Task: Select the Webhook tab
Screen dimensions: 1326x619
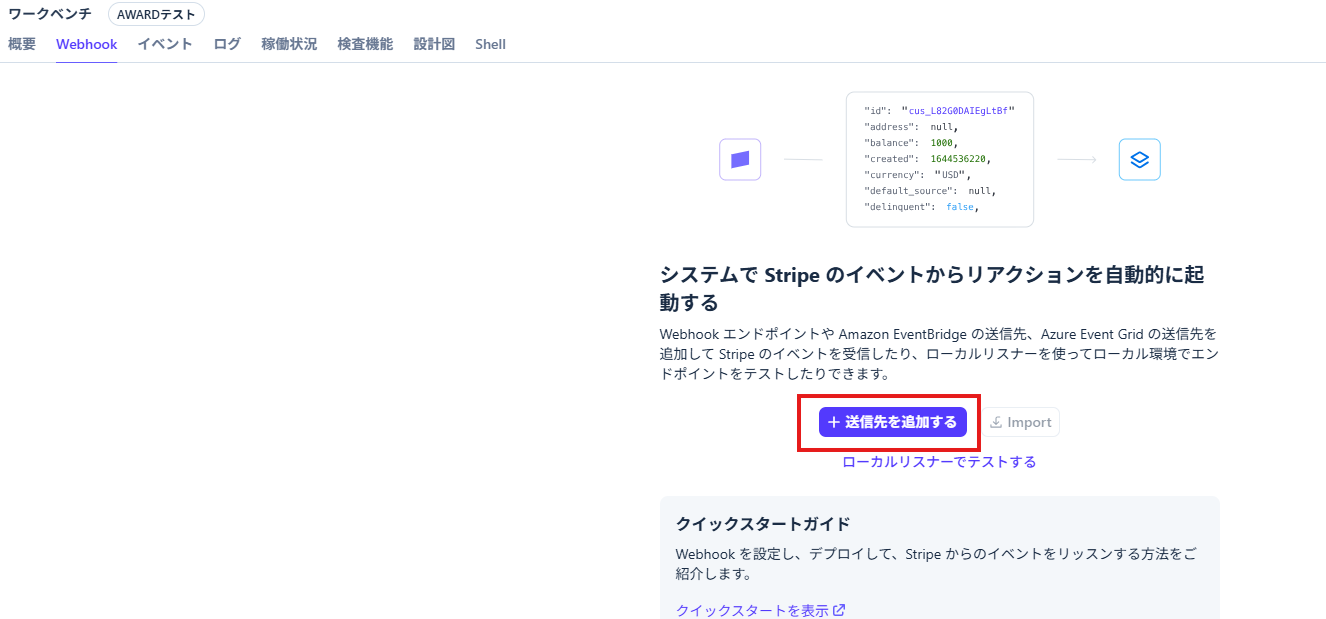Action: [x=86, y=44]
